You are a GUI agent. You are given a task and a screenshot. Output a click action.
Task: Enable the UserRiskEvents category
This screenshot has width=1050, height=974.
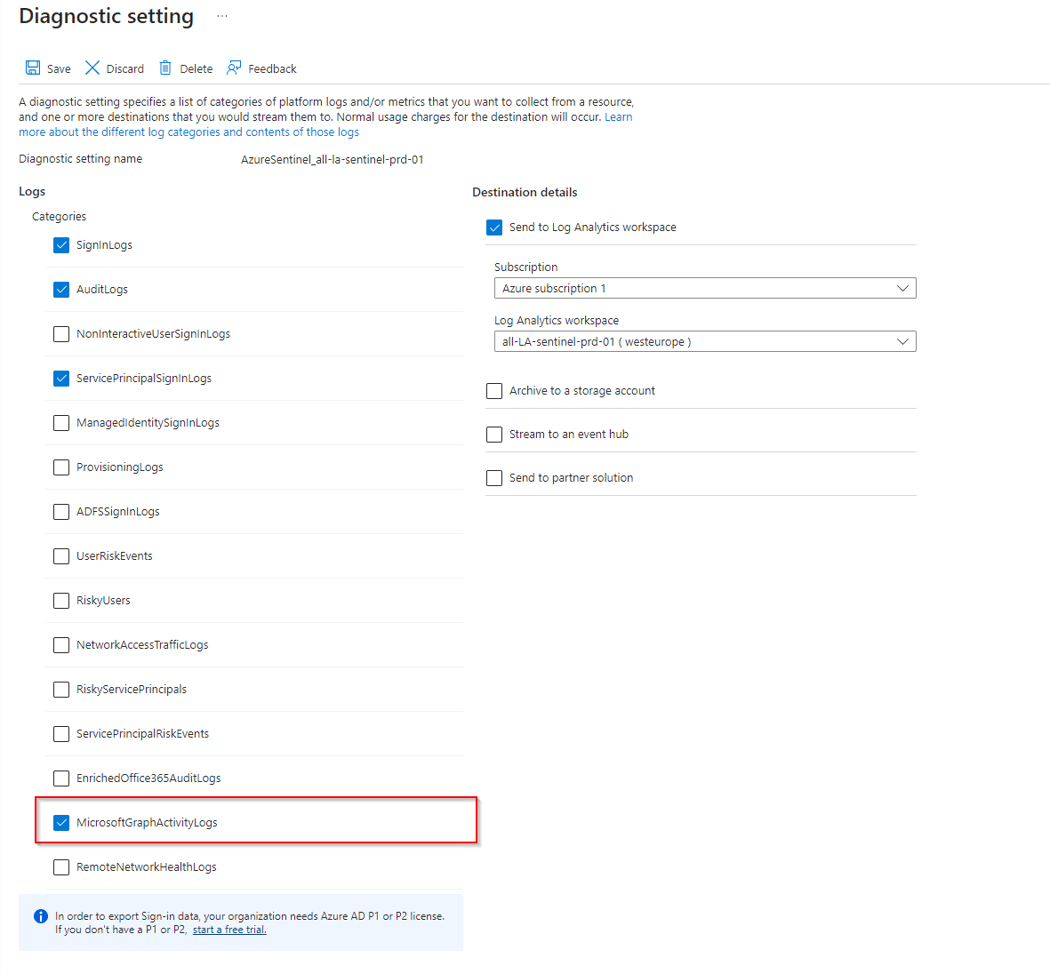coord(61,556)
